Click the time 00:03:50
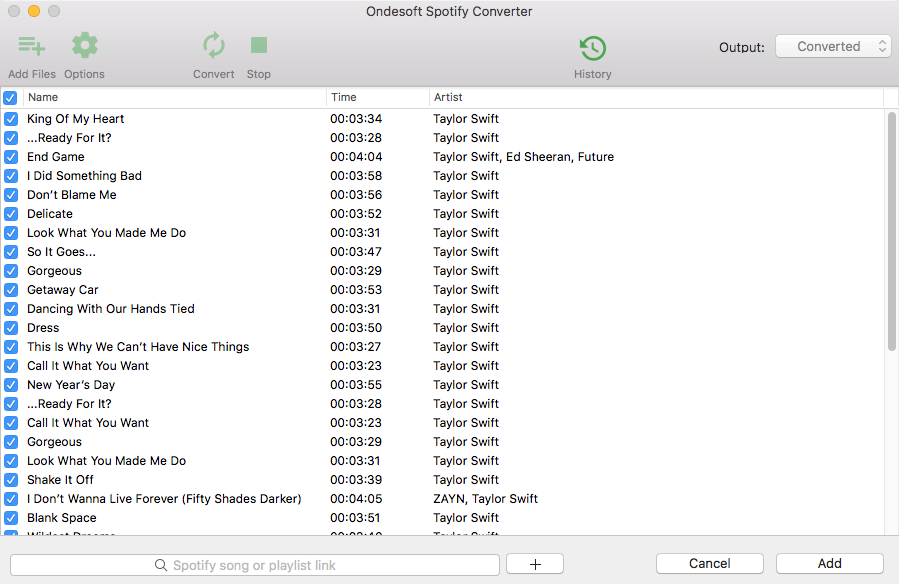899x584 pixels. pyautogui.click(x=356, y=328)
